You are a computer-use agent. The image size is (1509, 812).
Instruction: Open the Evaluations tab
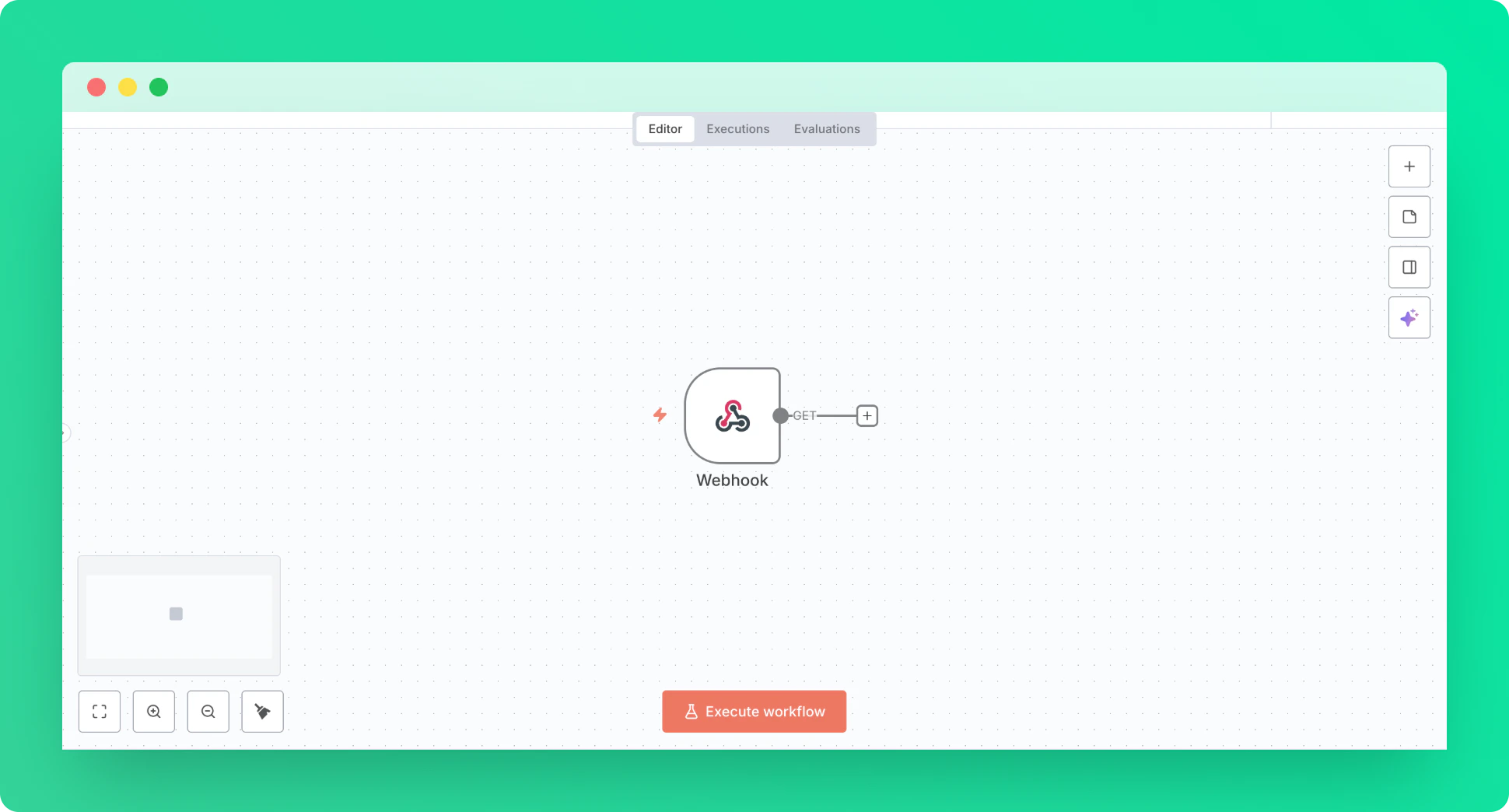827,129
